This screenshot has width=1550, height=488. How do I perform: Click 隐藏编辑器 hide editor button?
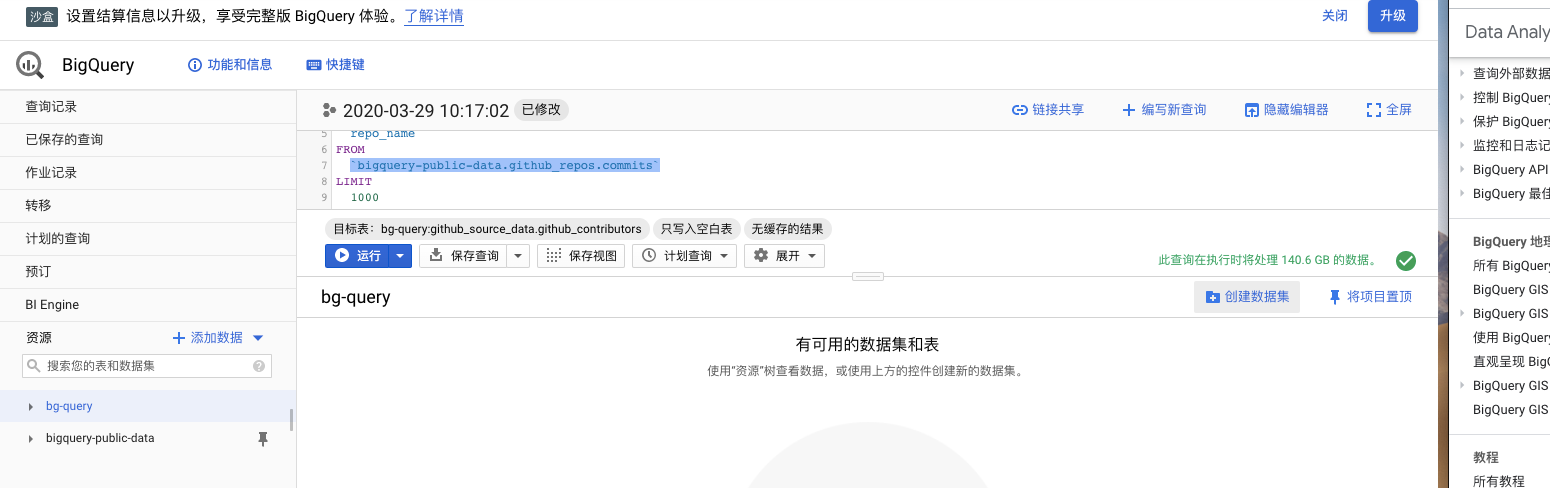[x=1286, y=110]
